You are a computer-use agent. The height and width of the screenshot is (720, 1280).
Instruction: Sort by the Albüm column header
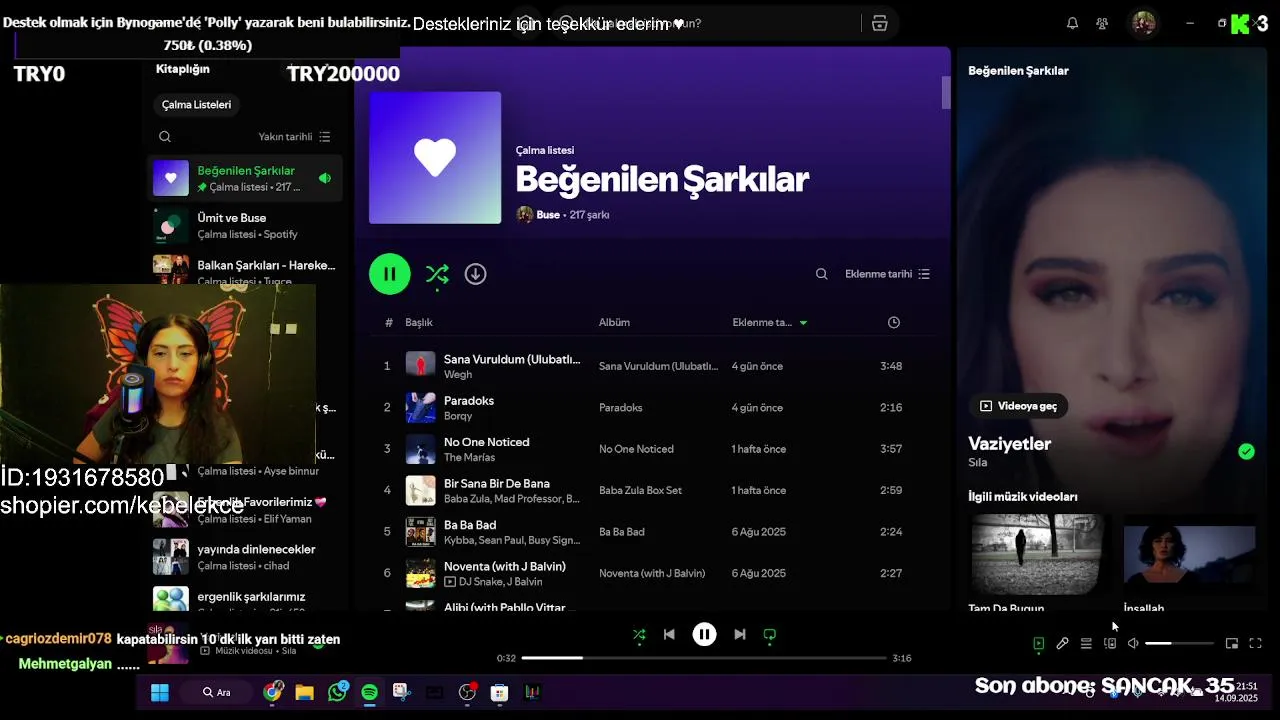coord(614,323)
